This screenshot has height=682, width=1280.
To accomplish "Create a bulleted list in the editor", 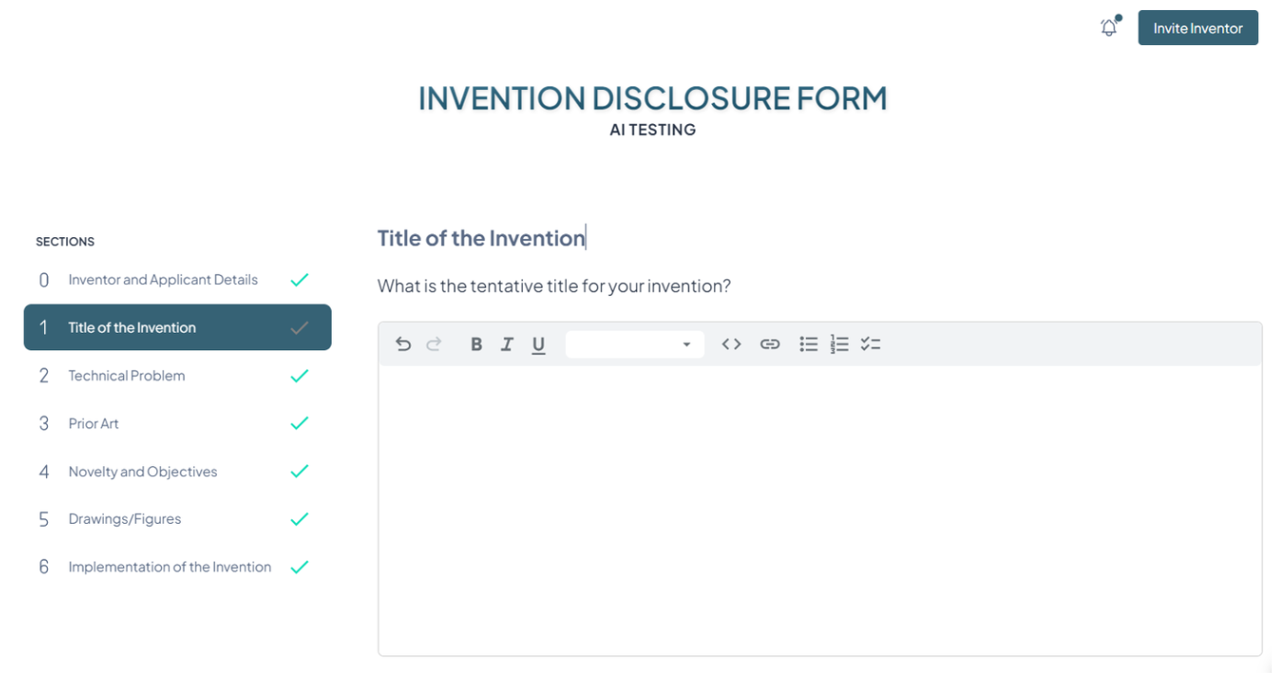I will tap(808, 343).
